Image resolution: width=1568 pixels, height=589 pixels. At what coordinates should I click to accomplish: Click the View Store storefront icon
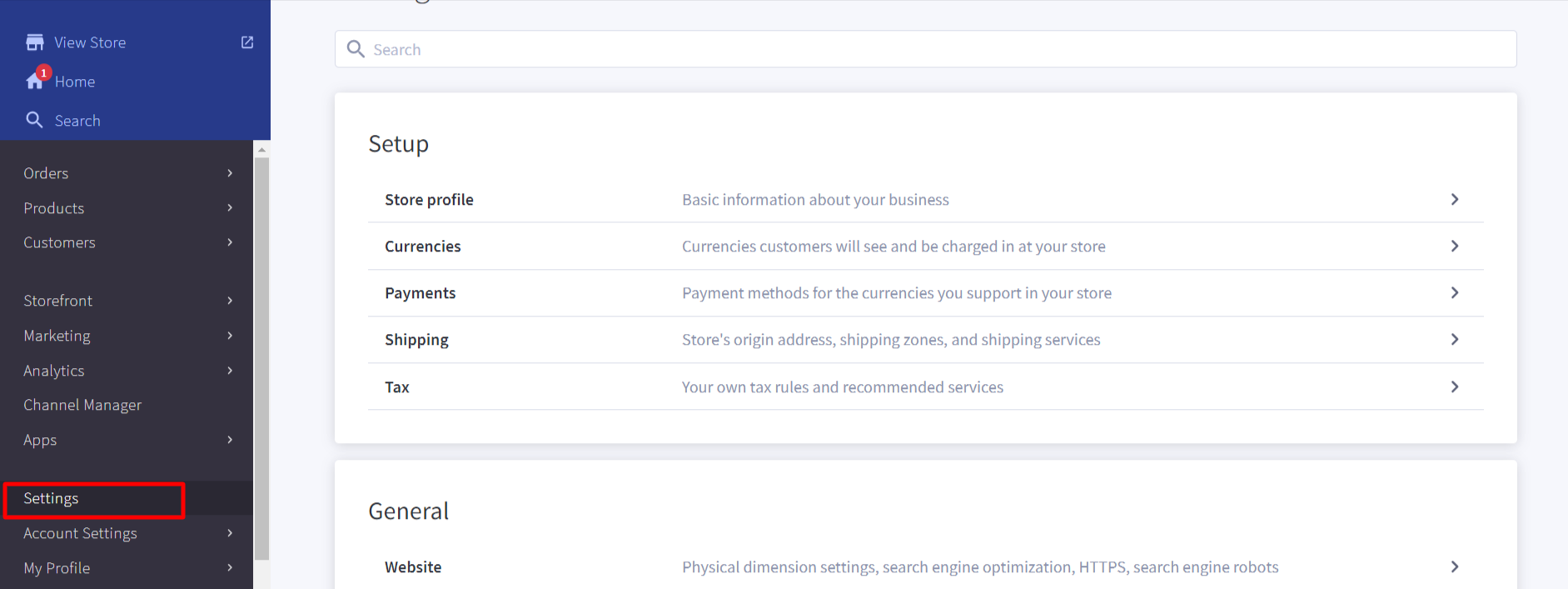pos(35,42)
